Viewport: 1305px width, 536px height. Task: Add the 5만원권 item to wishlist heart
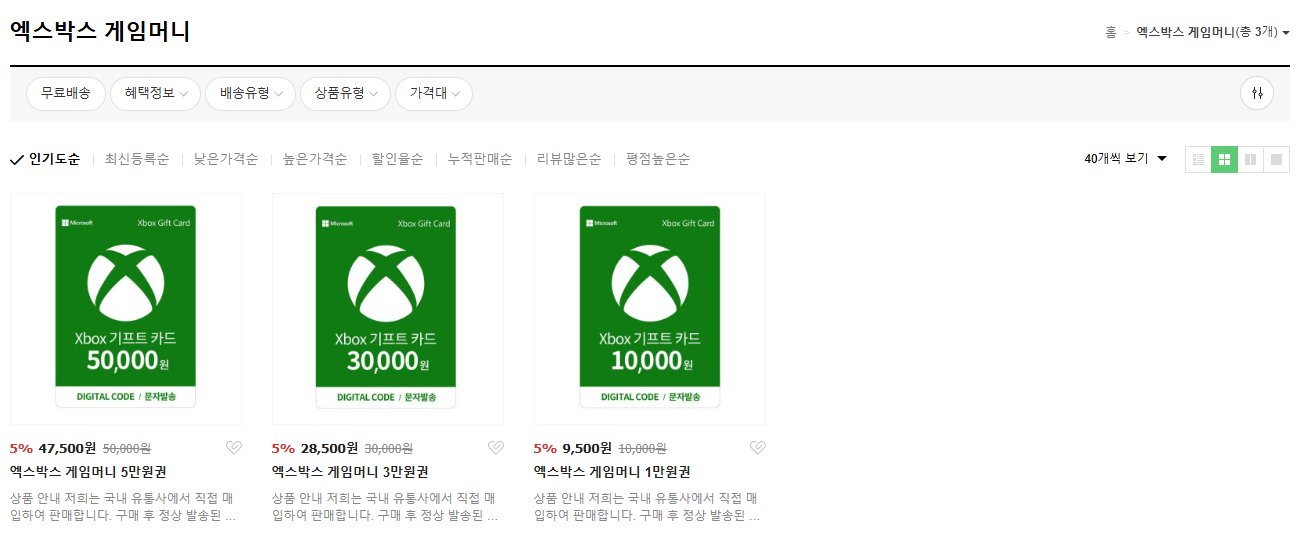tap(233, 448)
